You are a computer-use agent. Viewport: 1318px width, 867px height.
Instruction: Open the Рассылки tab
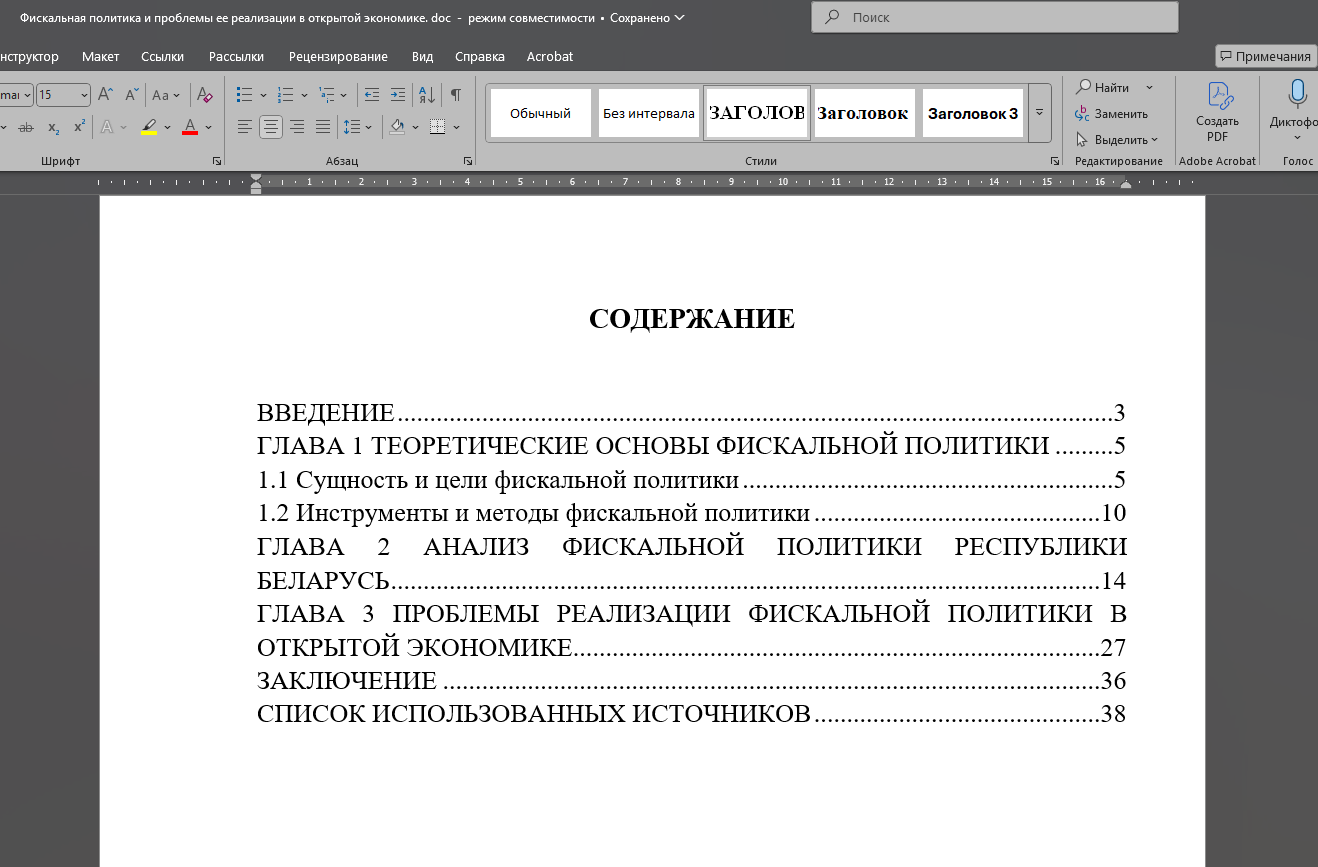pos(236,56)
